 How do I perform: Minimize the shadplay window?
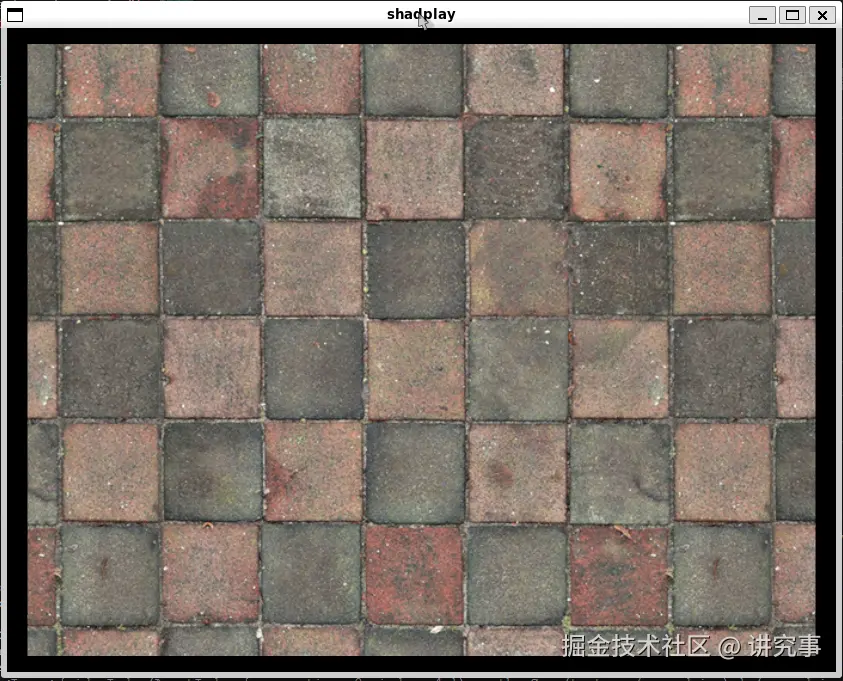pyautogui.click(x=762, y=15)
